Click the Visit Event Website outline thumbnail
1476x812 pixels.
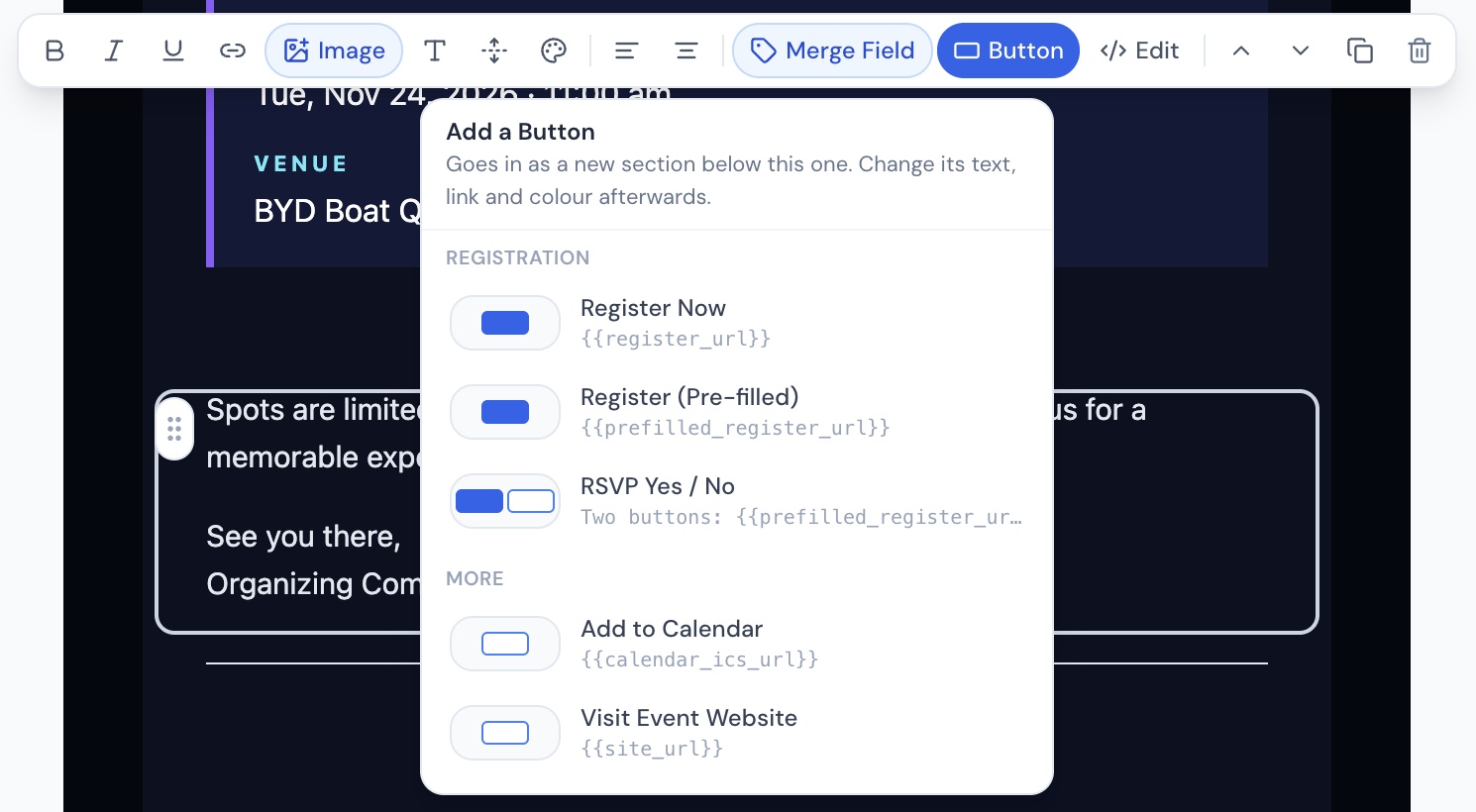click(x=505, y=733)
